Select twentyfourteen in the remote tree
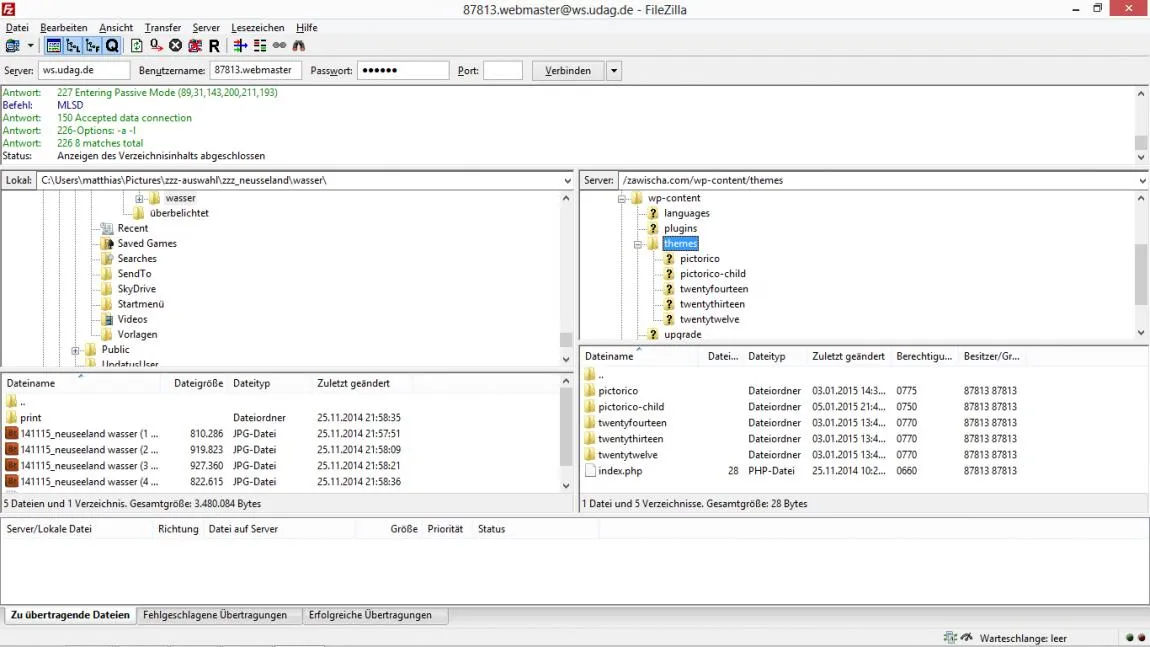This screenshot has height=647, width=1150. pos(714,290)
